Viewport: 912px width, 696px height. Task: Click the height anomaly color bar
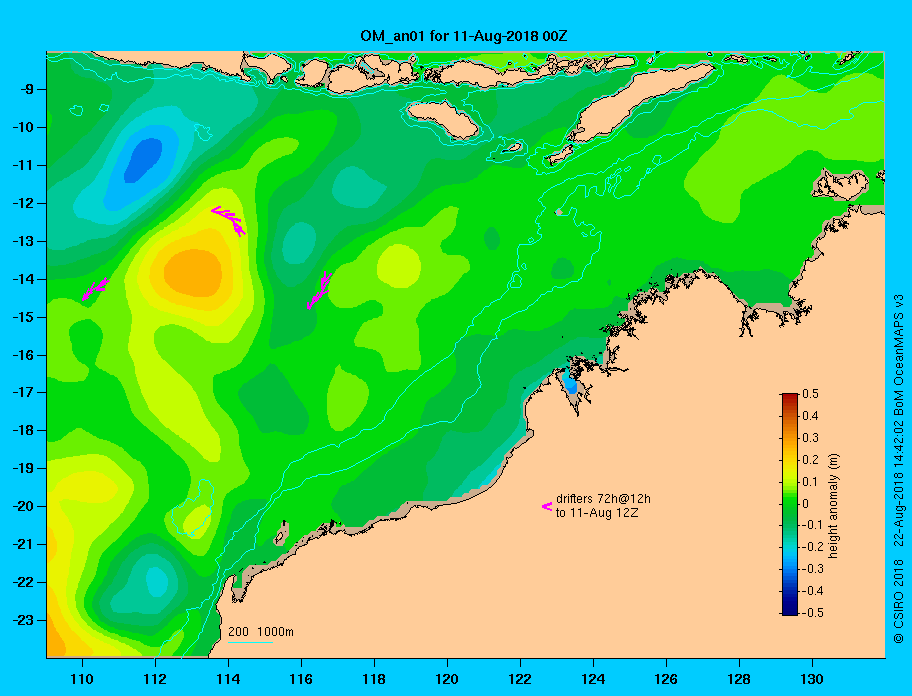click(x=790, y=504)
